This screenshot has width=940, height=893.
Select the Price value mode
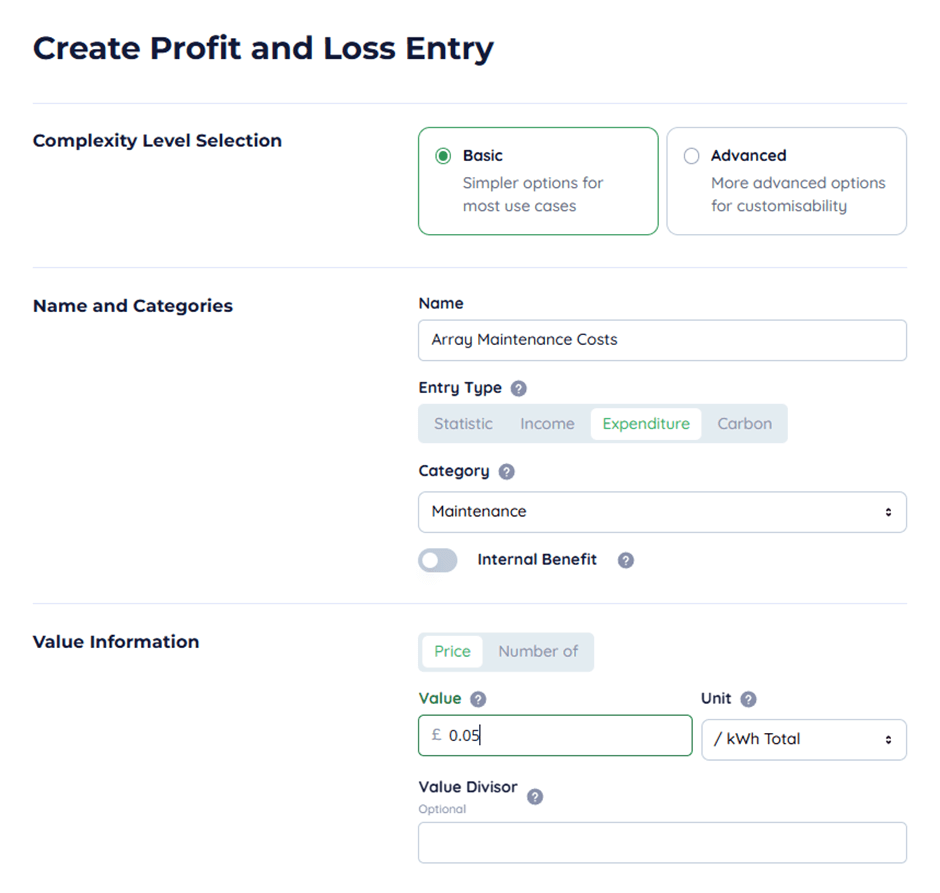[x=452, y=651]
